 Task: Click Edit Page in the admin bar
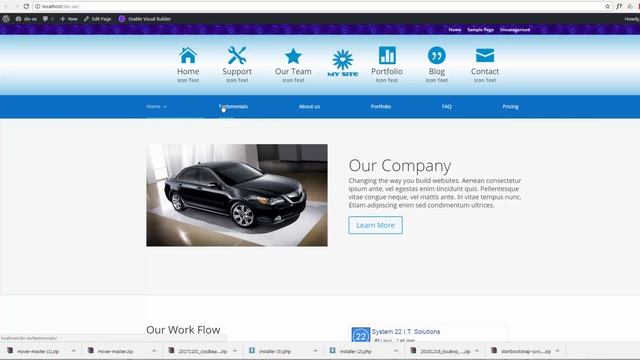tap(97, 19)
